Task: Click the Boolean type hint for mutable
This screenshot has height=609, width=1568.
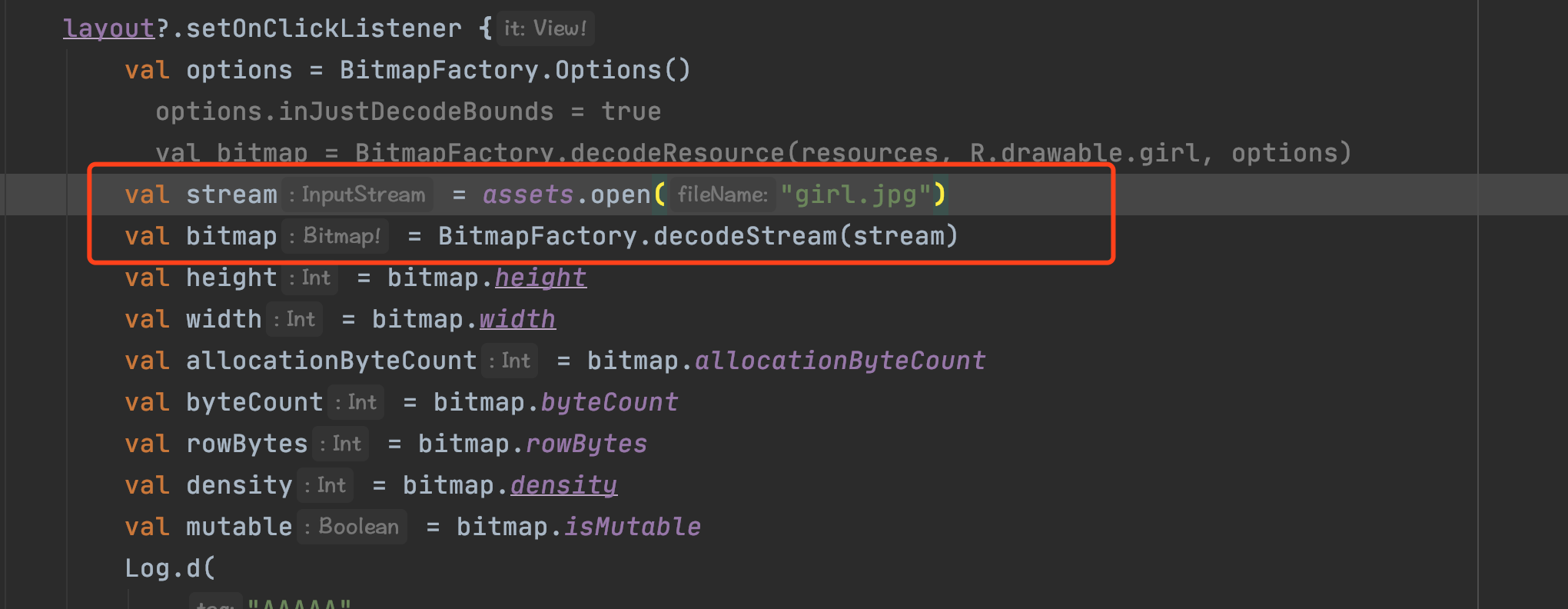Action: (352, 527)
